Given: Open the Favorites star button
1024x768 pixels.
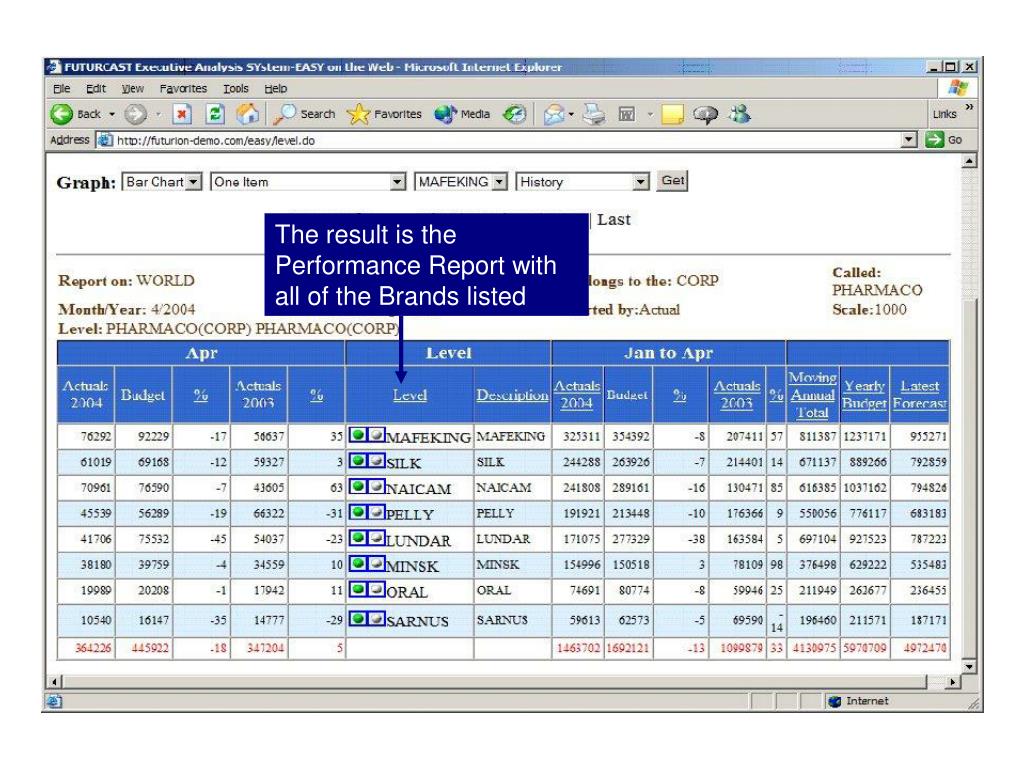Looking at the screenshot, I should pyautogui.click(x=384, y=114).
